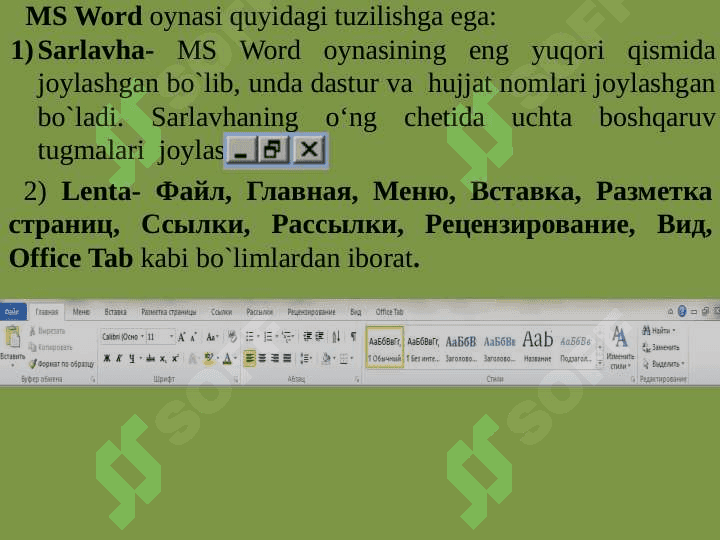
Task: Open the Буфер обмена dialog launcher
Action: click(x=93, y=379)
